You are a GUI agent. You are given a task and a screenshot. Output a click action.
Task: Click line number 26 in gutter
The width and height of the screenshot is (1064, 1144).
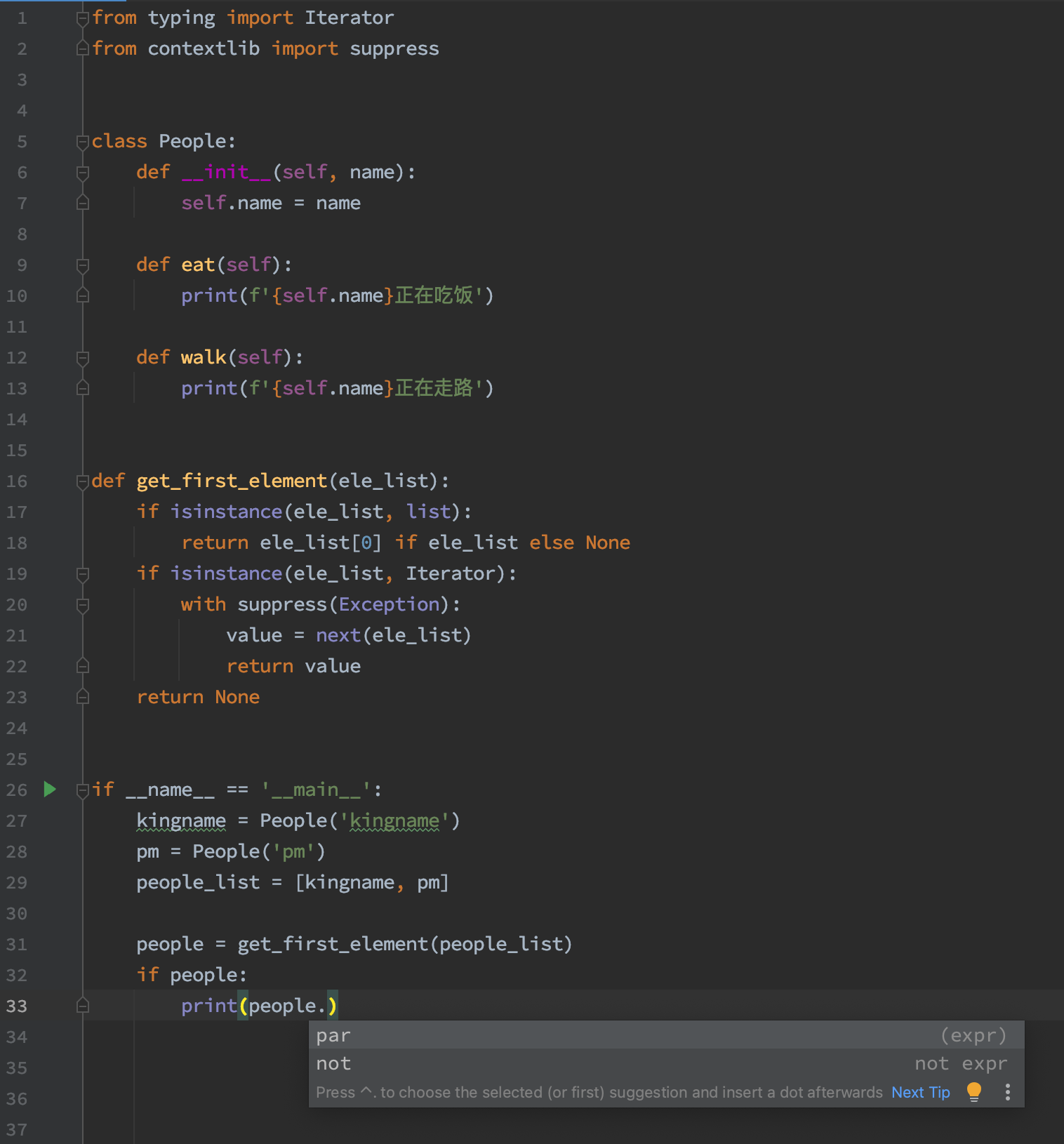pyautogui.click(x=17, y=790)
